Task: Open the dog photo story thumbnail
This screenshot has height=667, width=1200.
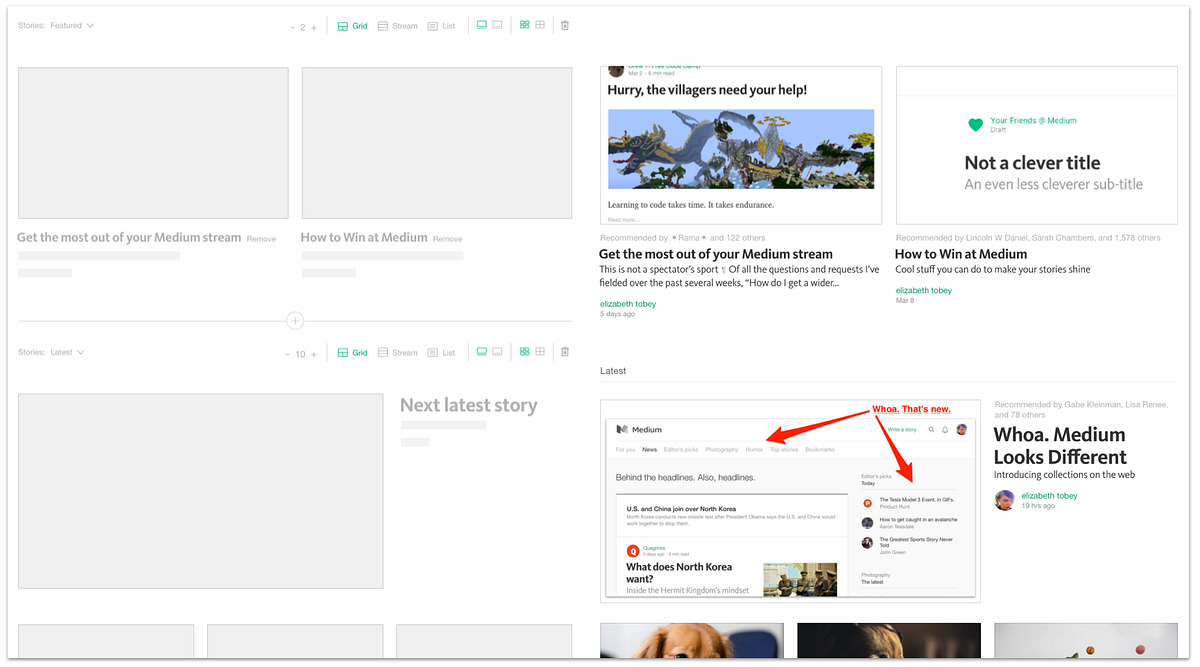Action: 690,641
